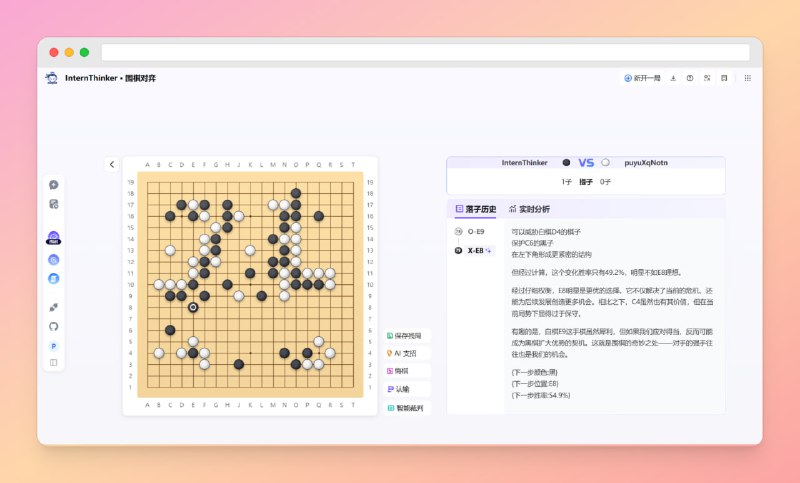Click the white stone icon beside puyuXqNotn
Screen dimensions: 800x483
(605, 163)
